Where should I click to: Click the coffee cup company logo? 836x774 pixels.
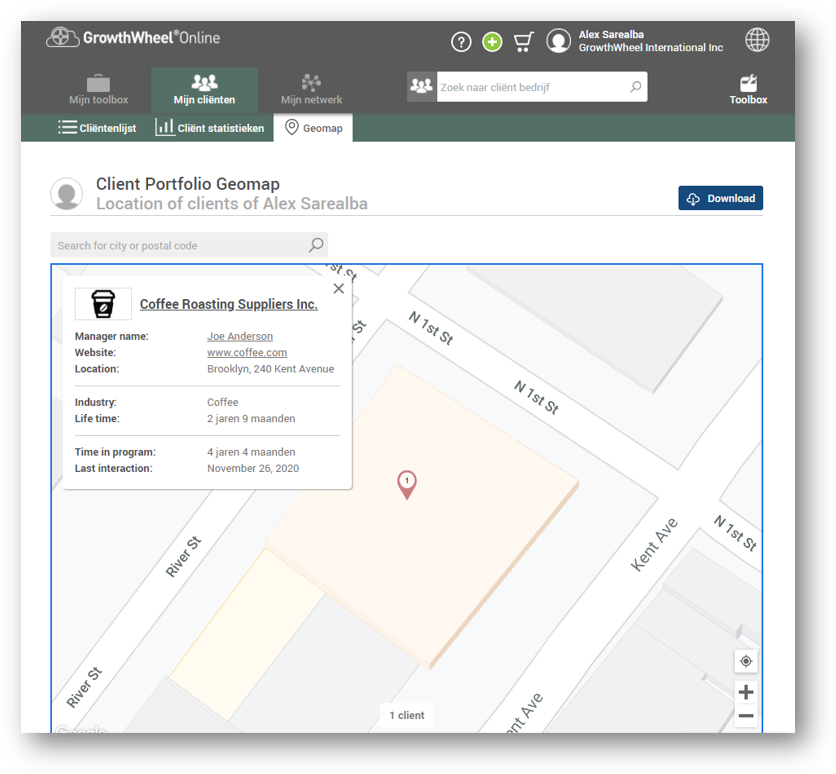coord(103,304)
